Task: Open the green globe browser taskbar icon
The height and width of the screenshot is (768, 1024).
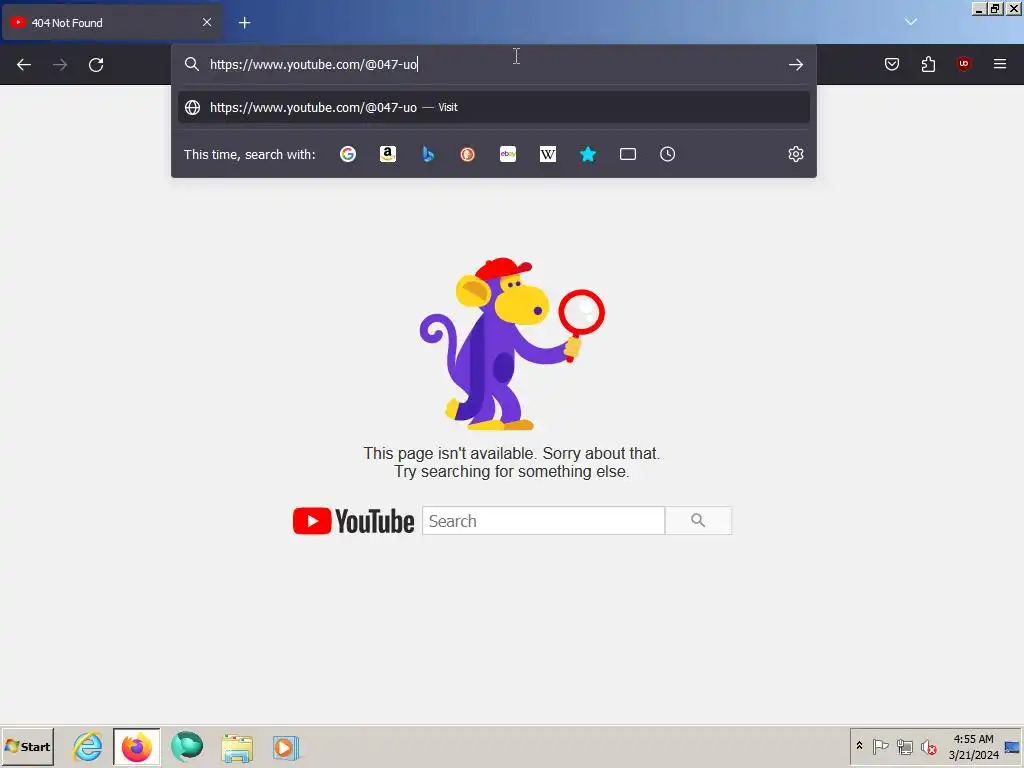Action: point(187,746)
